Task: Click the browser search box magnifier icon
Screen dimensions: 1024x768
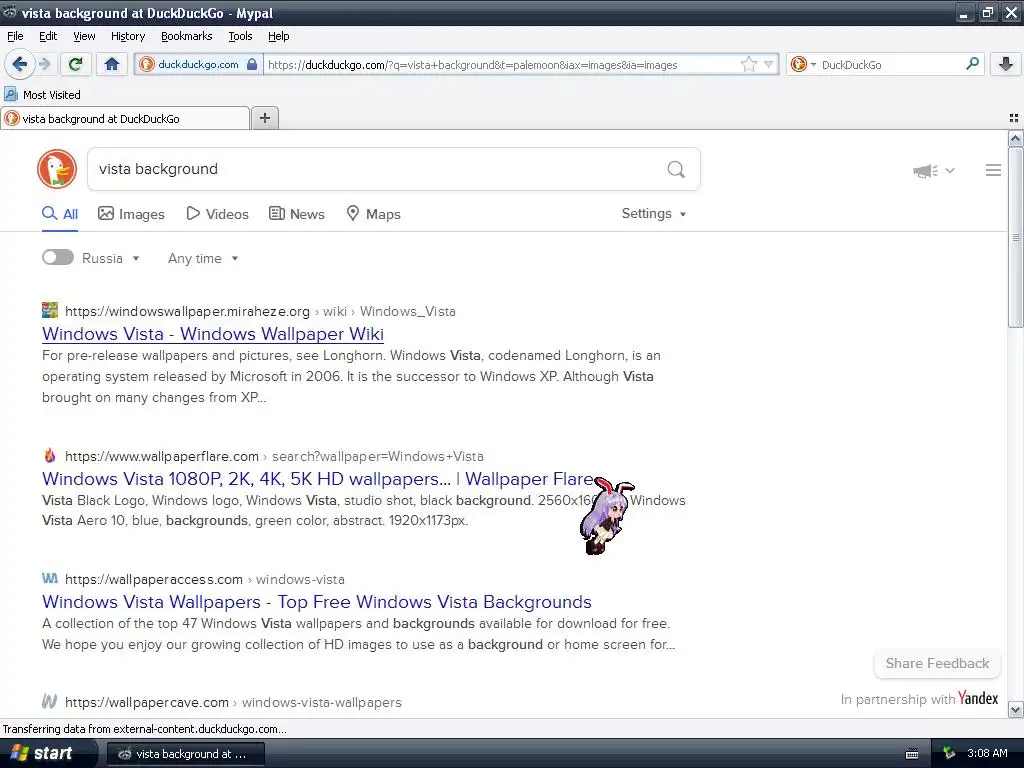Action: (972, 64)
